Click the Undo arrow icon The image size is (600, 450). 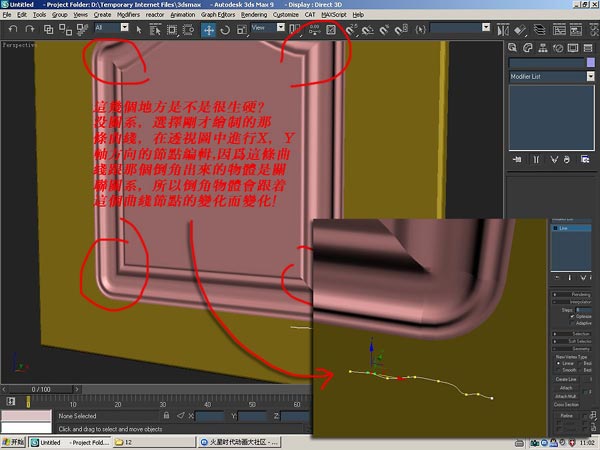(13, 30)
